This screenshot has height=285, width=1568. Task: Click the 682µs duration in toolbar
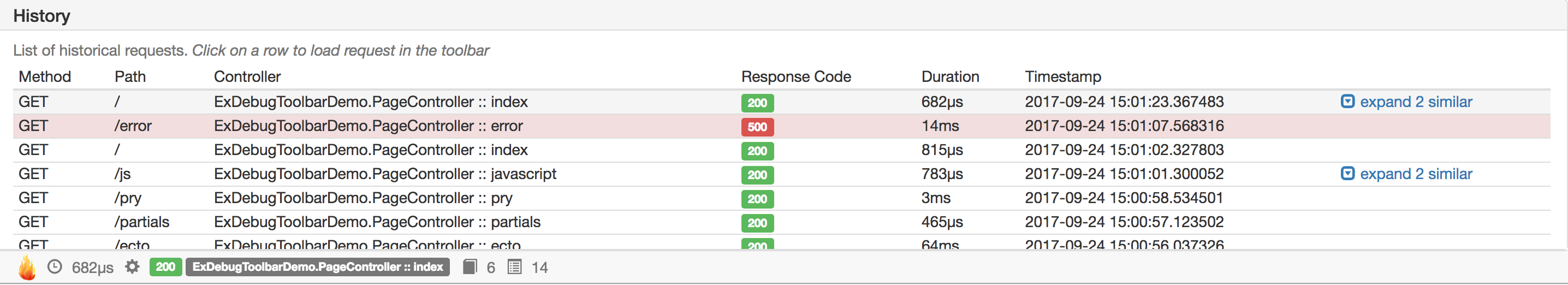click(92, 268)
